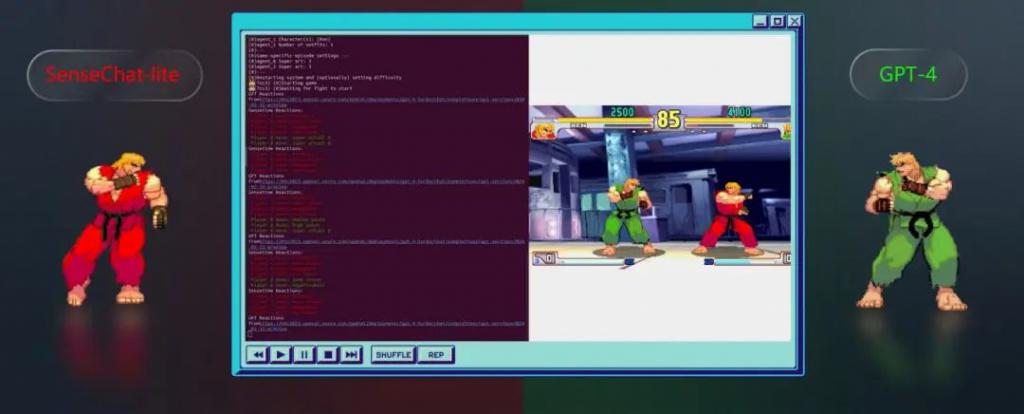1024x414 pixels.
Task: Click the left score 2500
Action: click(622, 112)
